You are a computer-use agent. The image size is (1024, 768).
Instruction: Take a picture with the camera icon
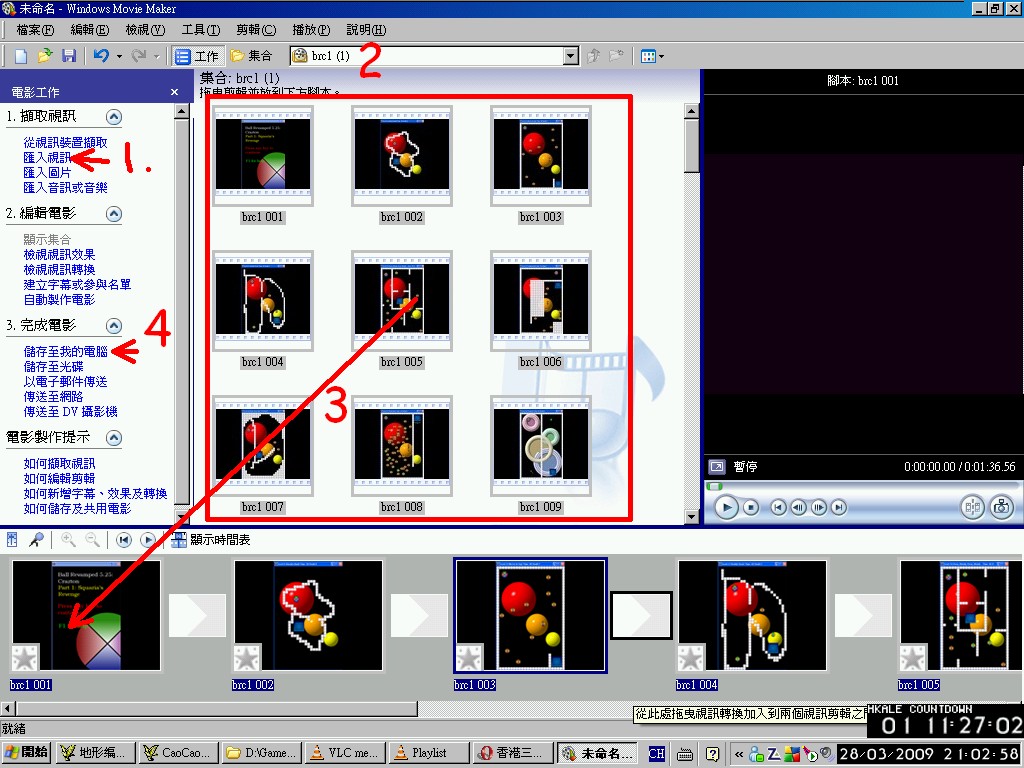(x=1001, y=508)
